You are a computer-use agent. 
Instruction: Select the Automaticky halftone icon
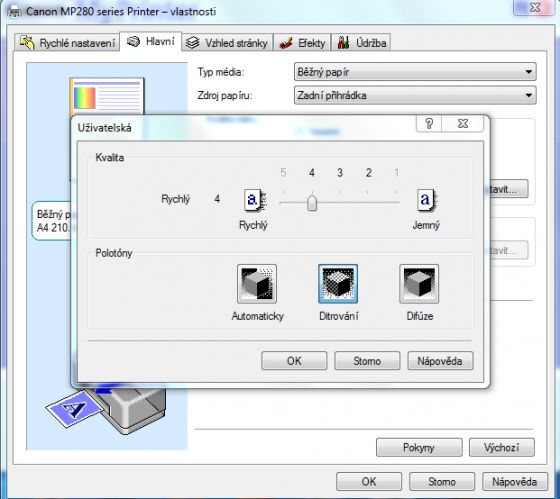point(257,284)
